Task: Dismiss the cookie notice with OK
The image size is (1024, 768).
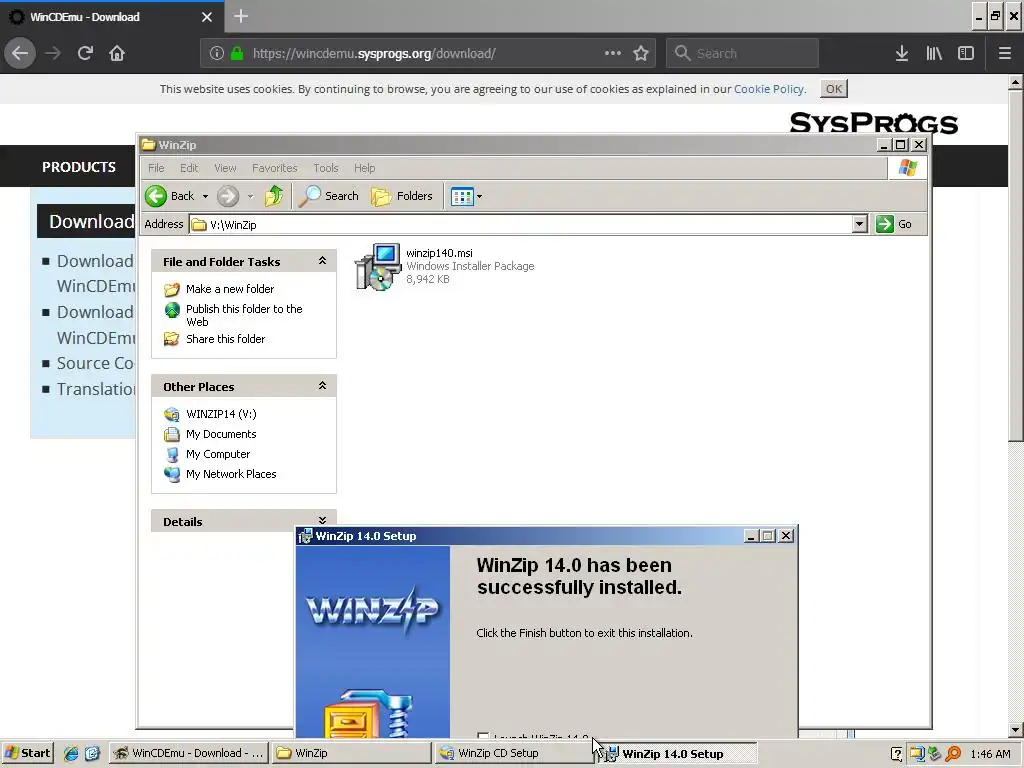Action: click(x=834, y=89)
